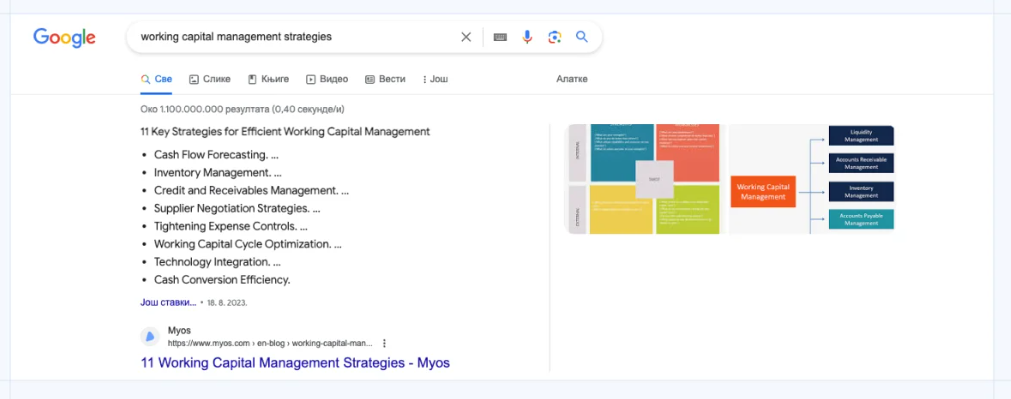
Task: Click the Још ставки link
Action: tap(168, 302)
